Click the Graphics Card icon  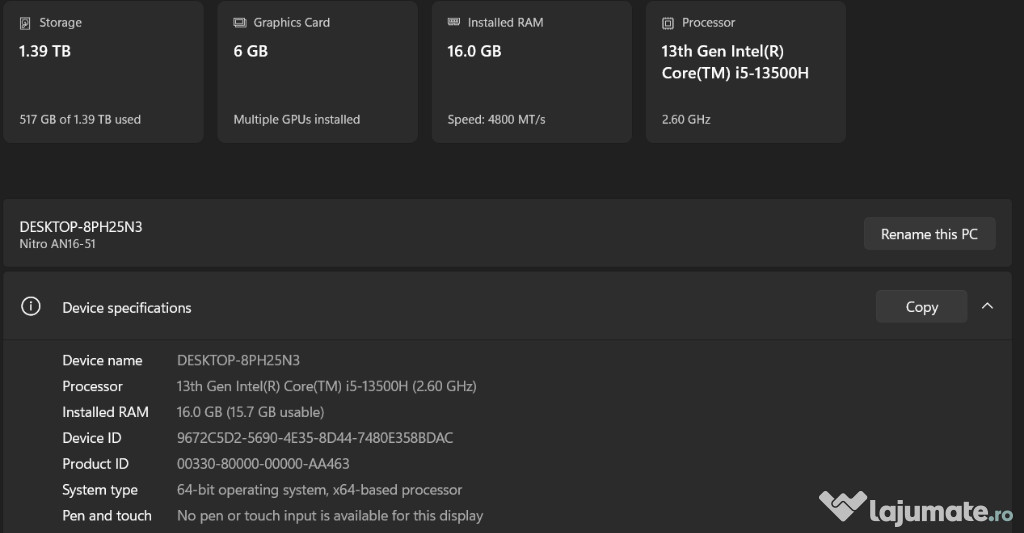tap(240, 23)
